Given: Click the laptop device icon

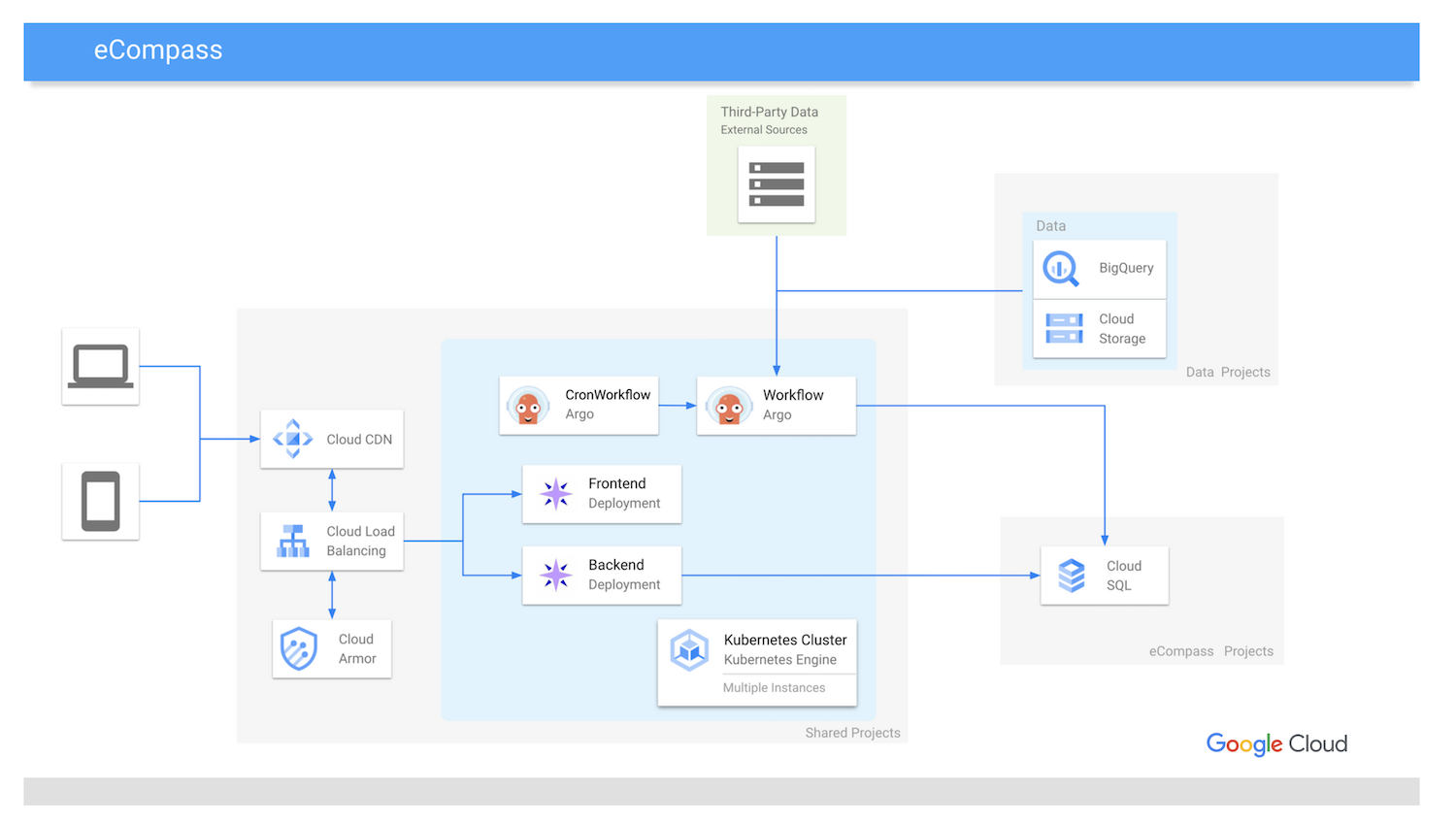Looking at the screenshot, I should pyautogui.click(x=101, y=366).
